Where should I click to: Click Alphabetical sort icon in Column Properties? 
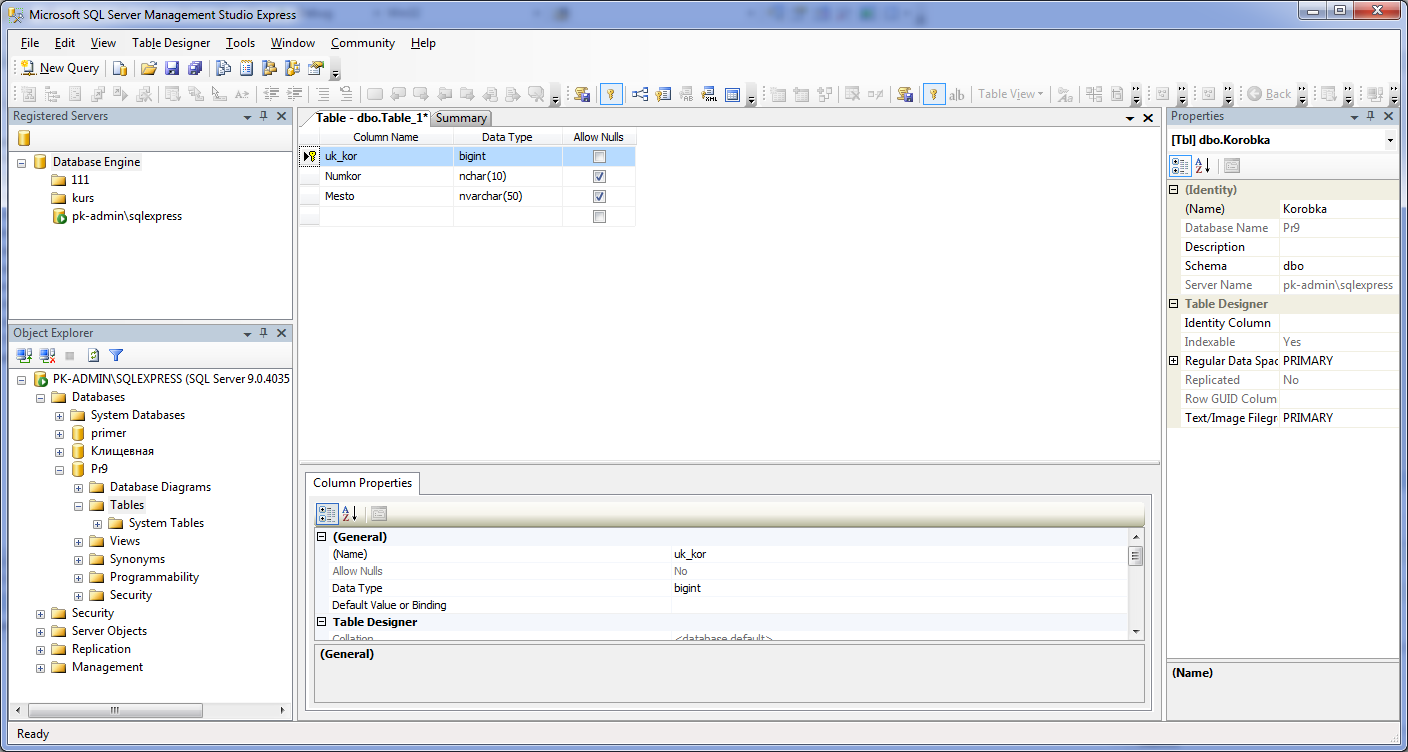[x=350, y=514]
